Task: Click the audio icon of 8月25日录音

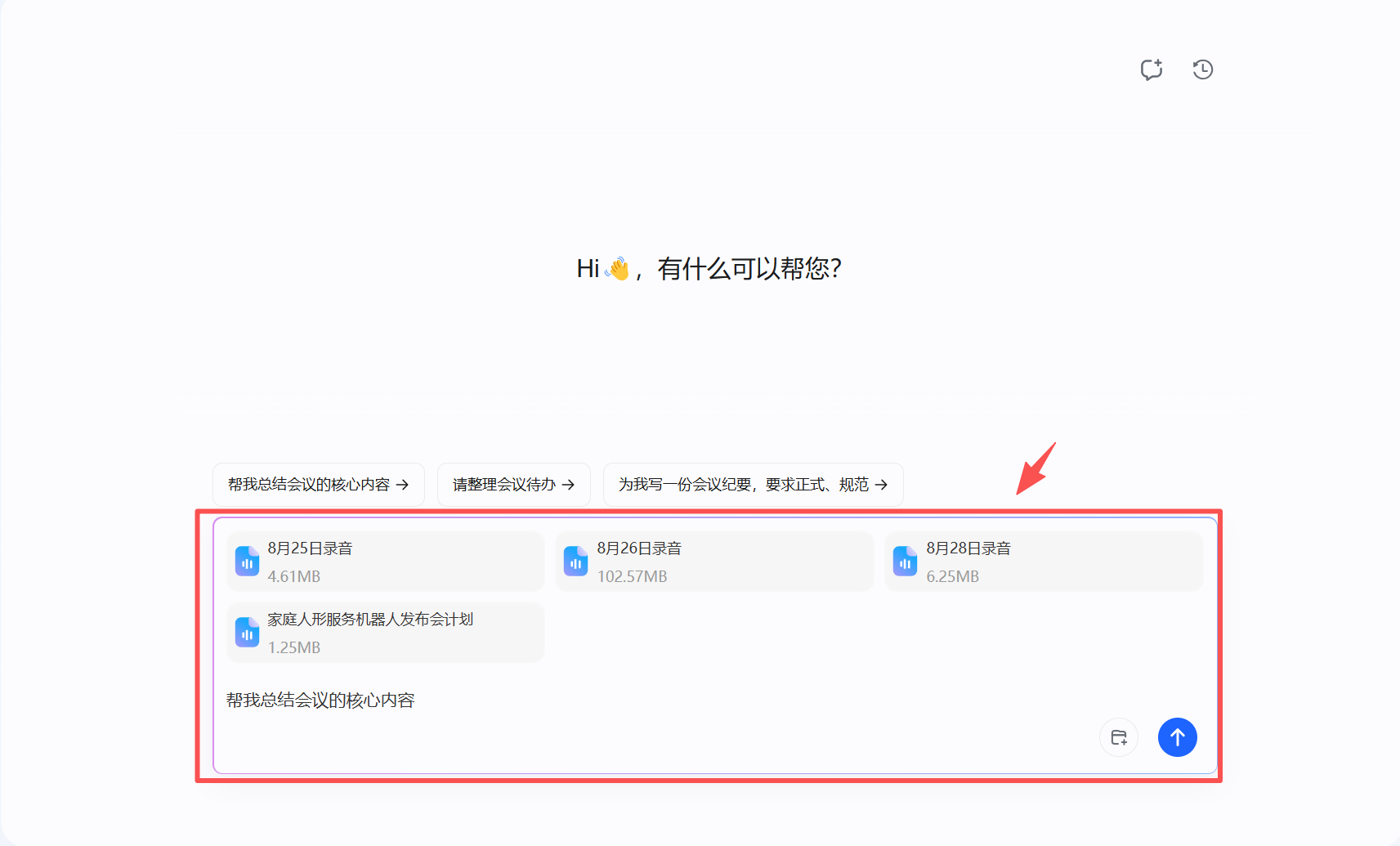Action: [x=247, y=562]
